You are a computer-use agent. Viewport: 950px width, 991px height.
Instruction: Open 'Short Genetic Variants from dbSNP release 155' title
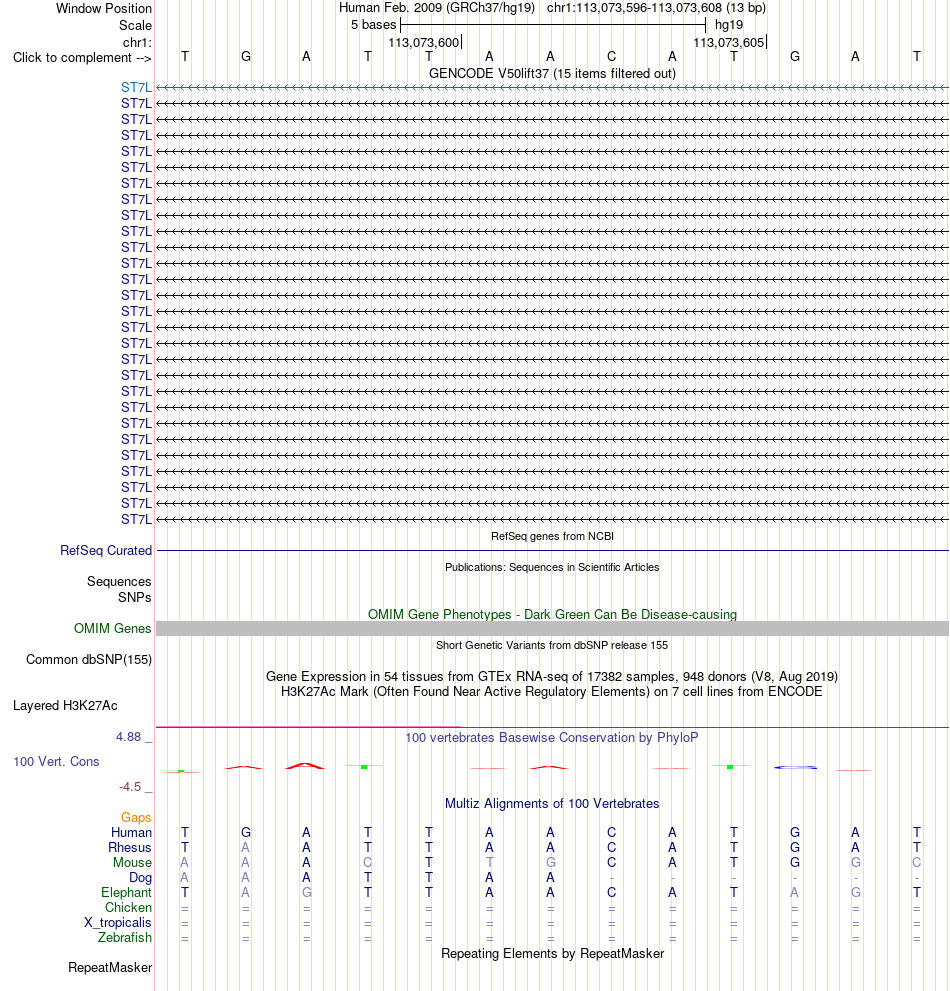pyautogui.click(x=552, y=645)
